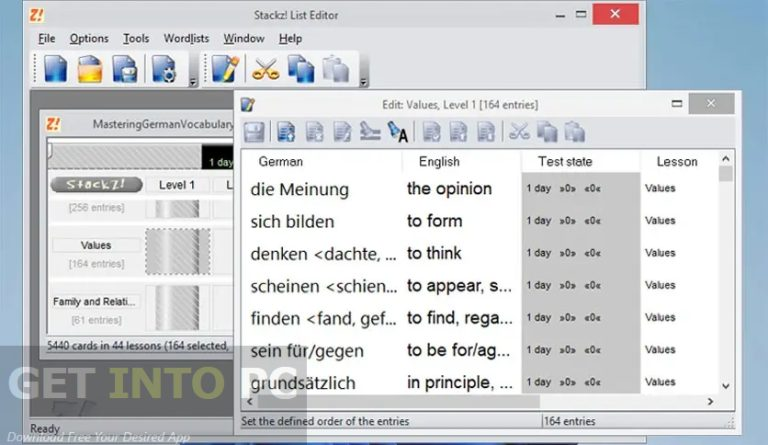The height and width of the screenshot is (445, 768).
Task: Close the Edit: Values window
Action: 711,103
